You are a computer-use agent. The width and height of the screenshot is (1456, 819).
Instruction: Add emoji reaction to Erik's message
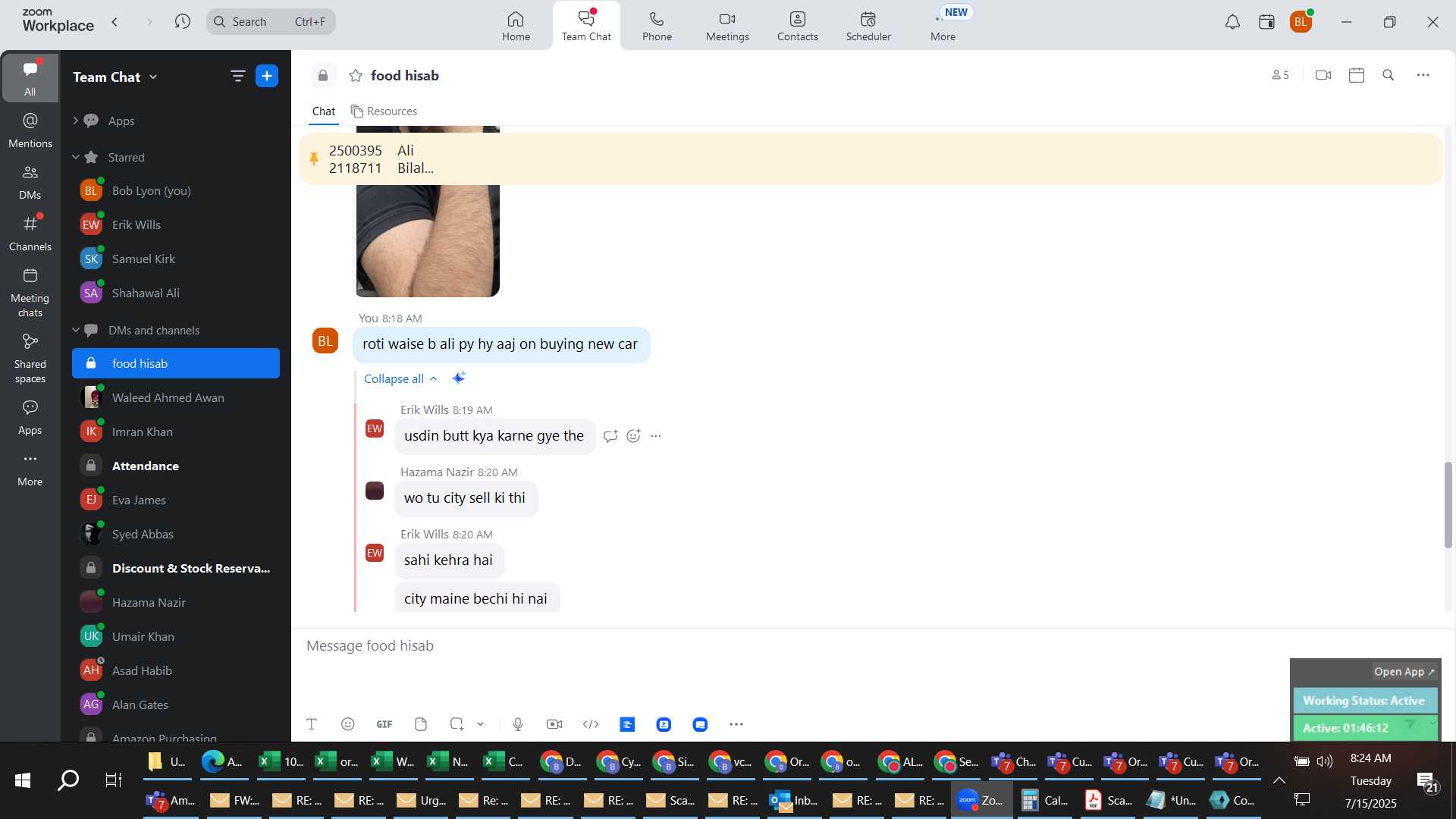click(634, 436)
